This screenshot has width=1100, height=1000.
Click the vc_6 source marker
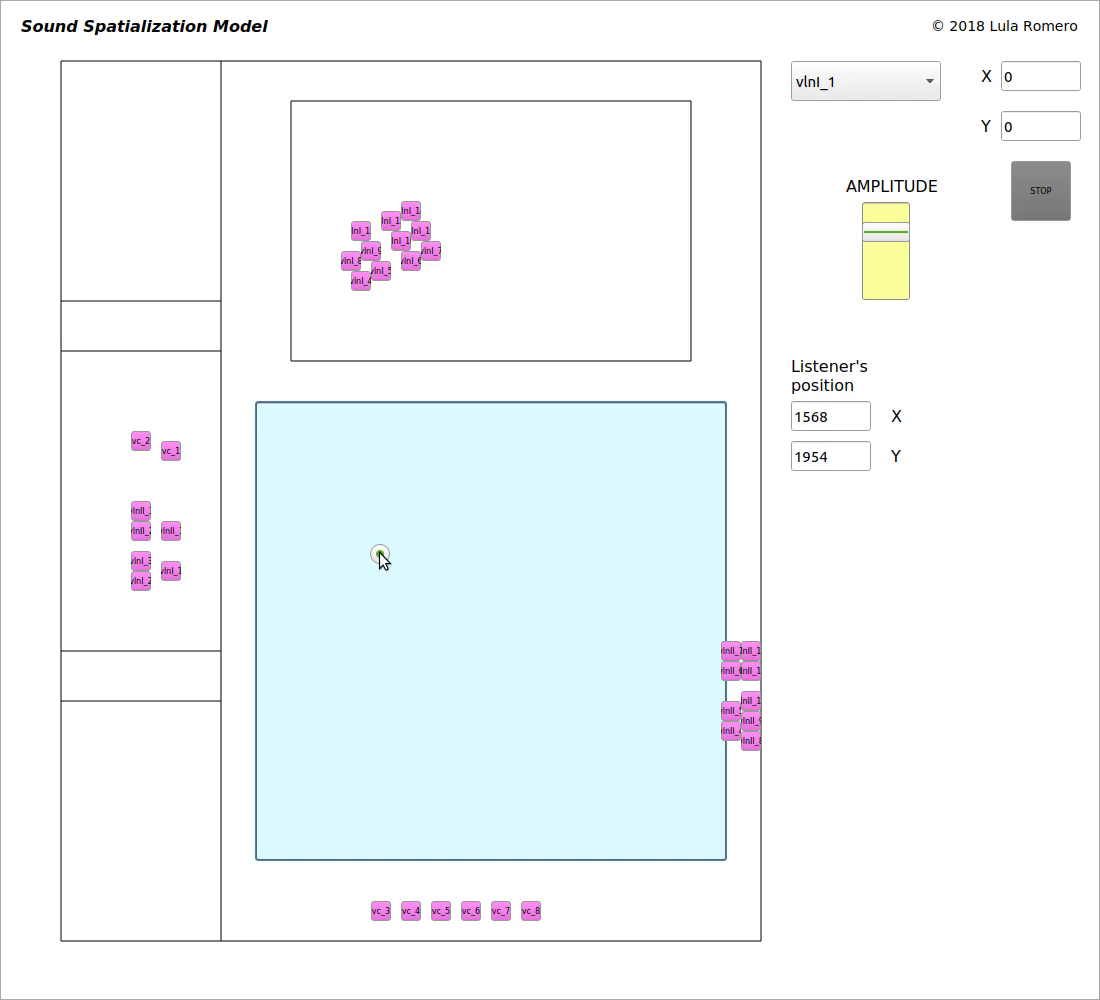pos(471,911)
